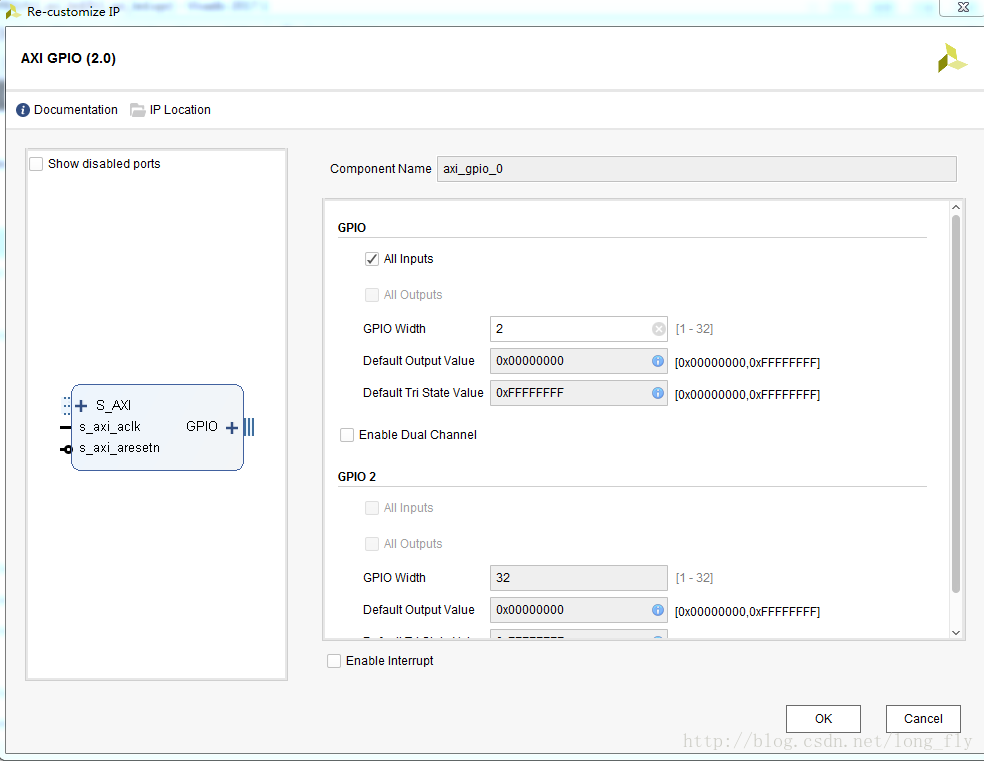The height and width of the screenshot is (761, 984).
Task: Uncheck All Inputs under GPIO
Action: (372, 259)
